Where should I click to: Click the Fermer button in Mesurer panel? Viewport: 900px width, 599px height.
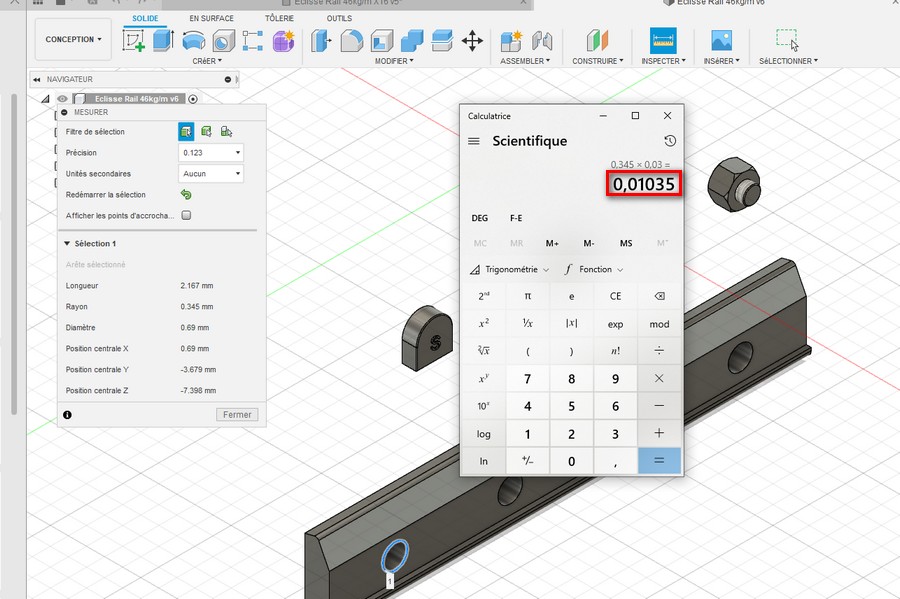click(x=237, y=414)
